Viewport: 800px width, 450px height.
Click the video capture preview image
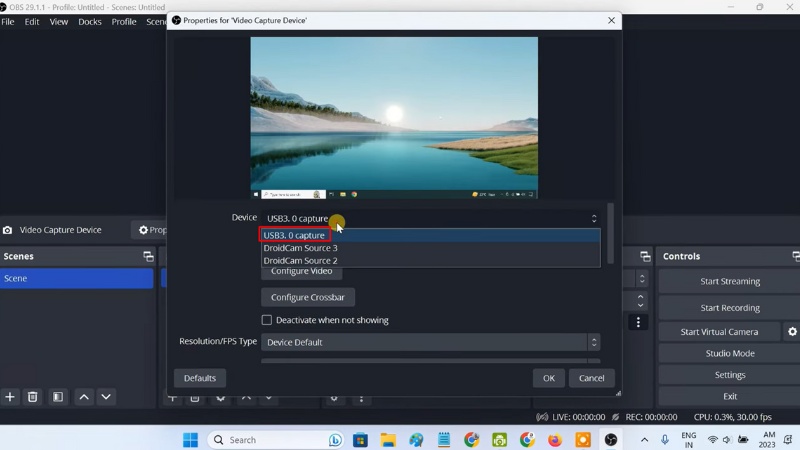tap(394, 117)
